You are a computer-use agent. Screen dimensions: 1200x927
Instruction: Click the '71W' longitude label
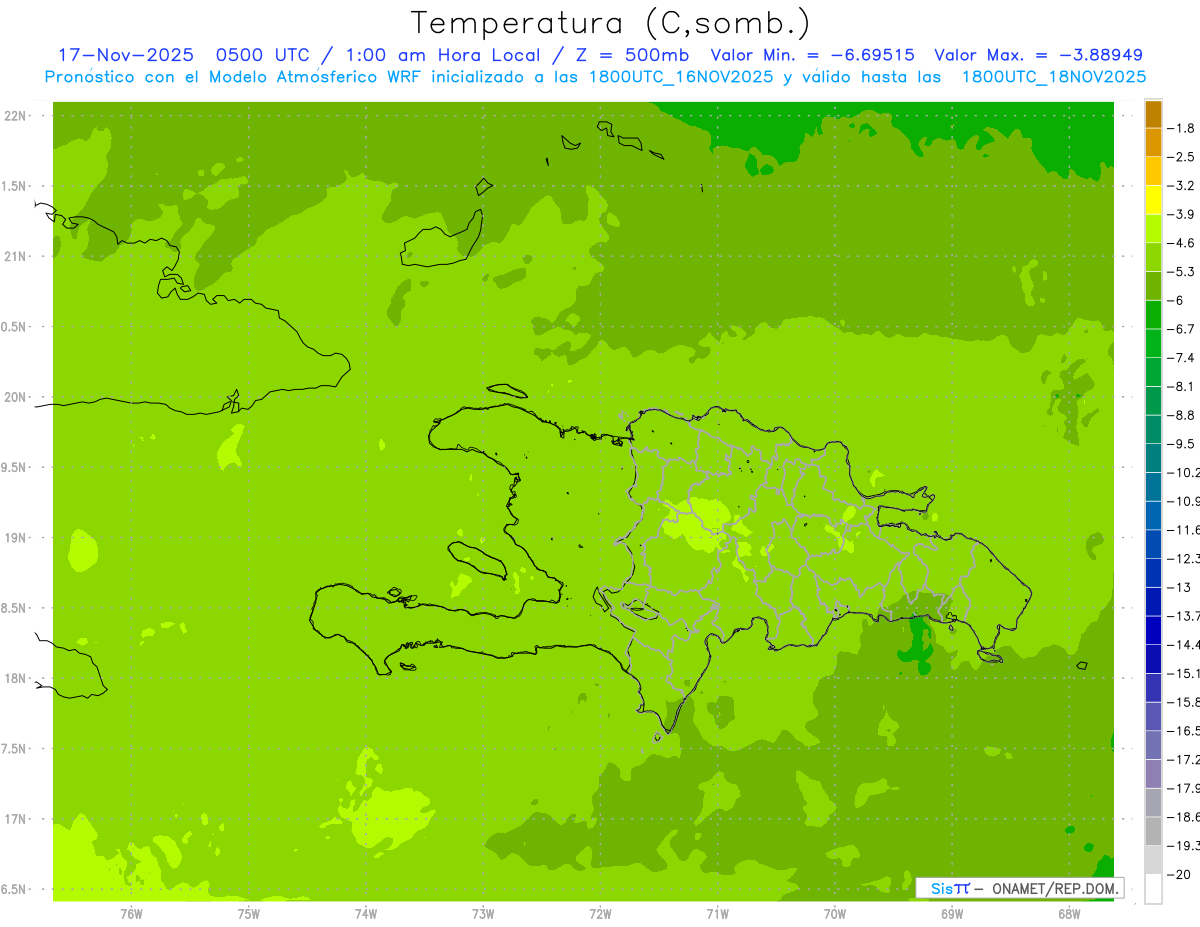coord(717,914)
